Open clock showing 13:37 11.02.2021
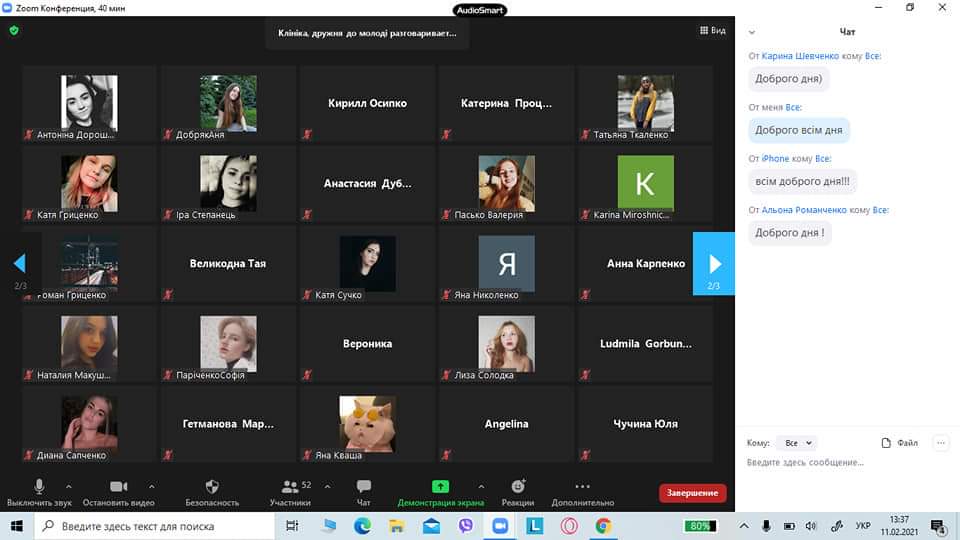Image resolution: width=960 pixels, height=540 pixels. (x=899, y=526)
